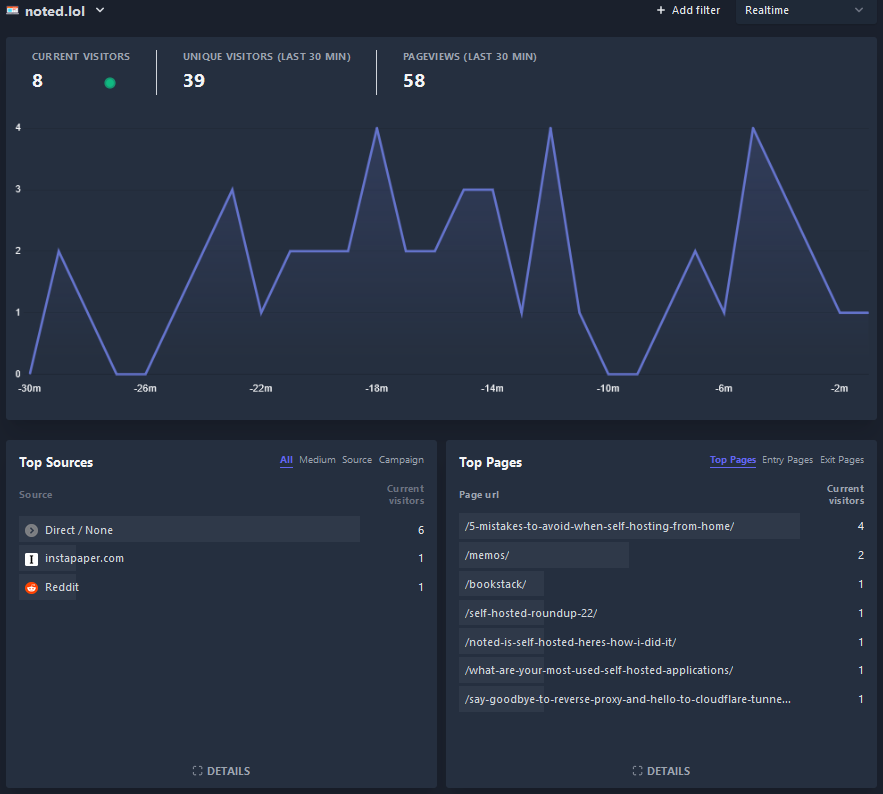
Task: Click expand icon in Top Sources details
Action: point(197,771)
